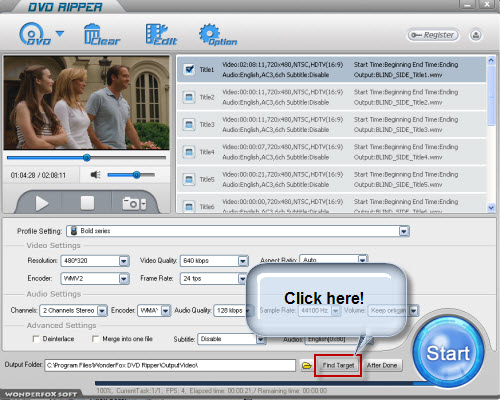
Task: Click the Register key button
Action: (433, 35)
